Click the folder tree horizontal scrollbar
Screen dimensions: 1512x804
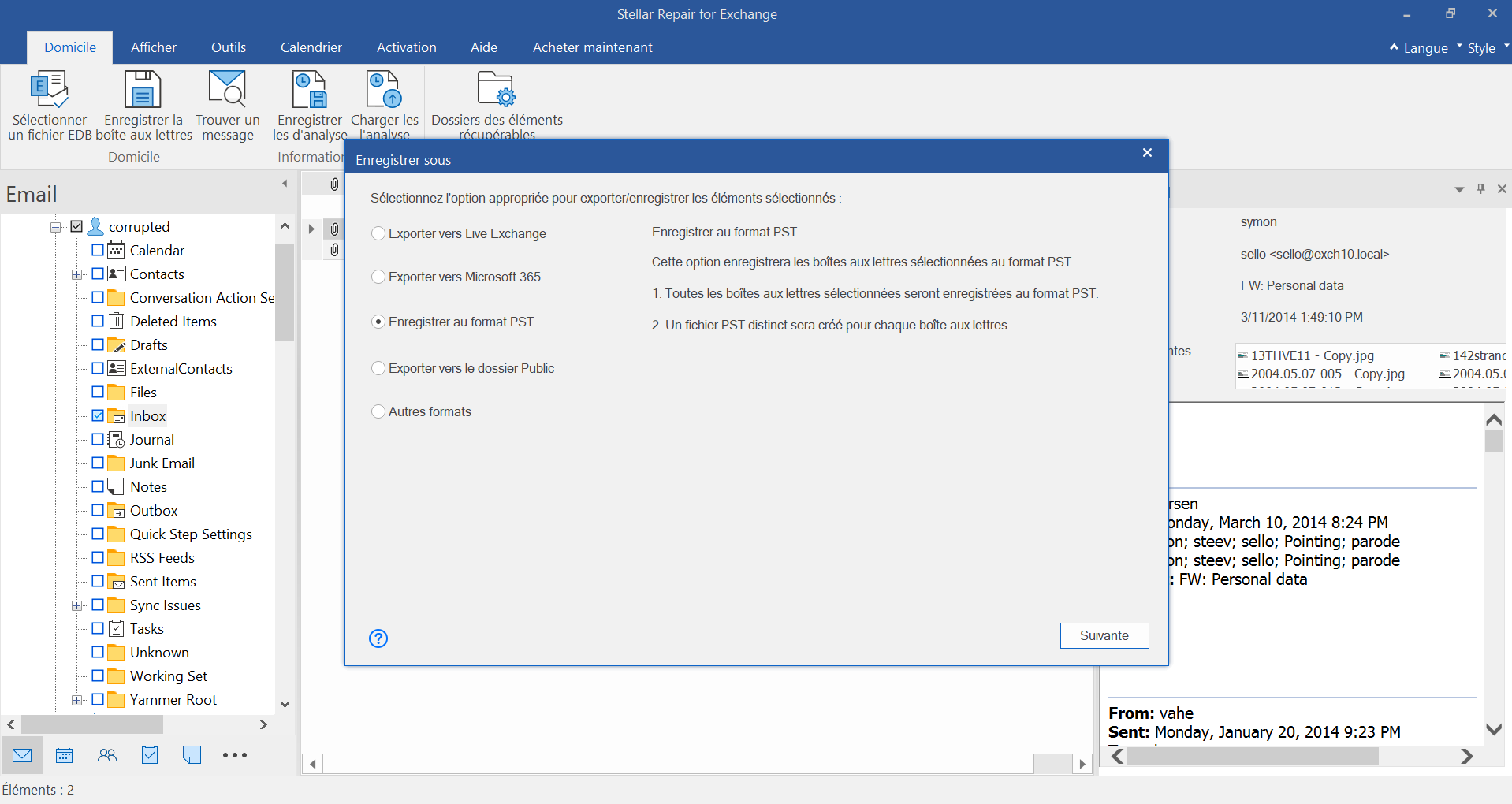92,724
